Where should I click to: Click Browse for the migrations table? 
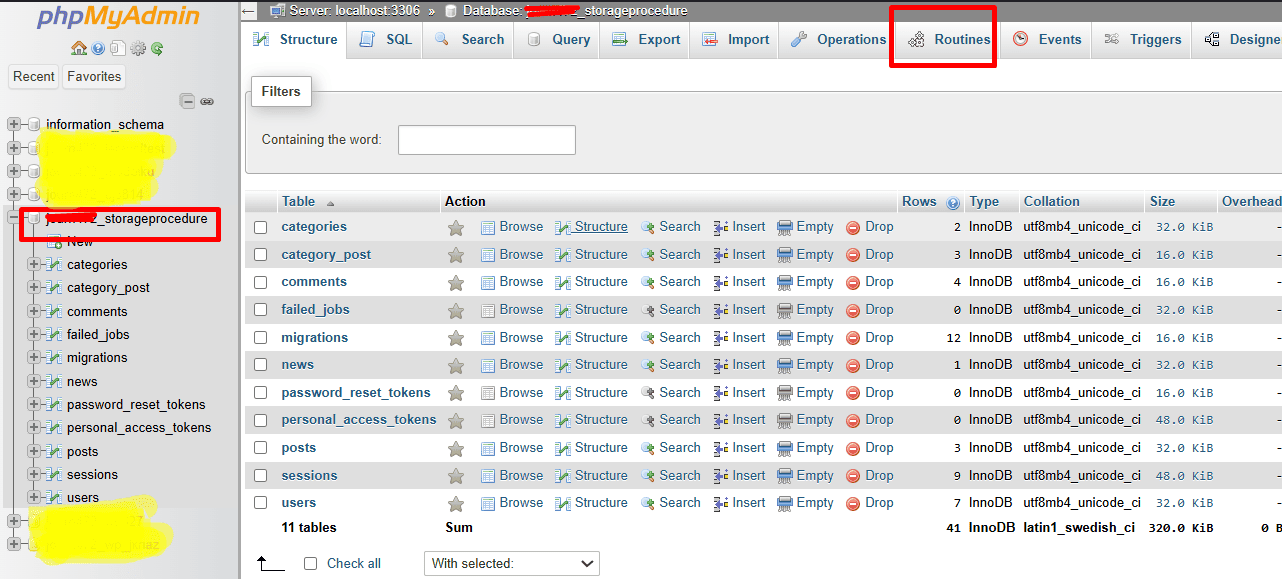(512, 338)
